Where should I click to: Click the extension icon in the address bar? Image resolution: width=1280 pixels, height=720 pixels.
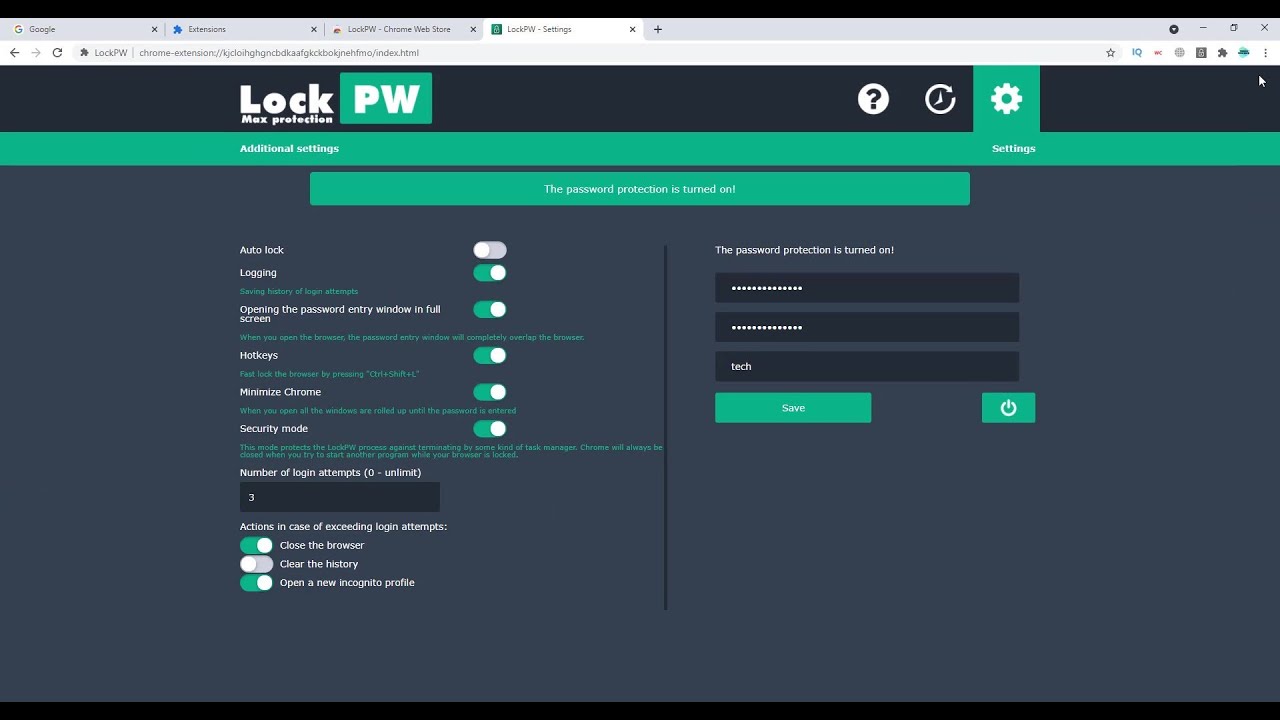pos(85,53)
